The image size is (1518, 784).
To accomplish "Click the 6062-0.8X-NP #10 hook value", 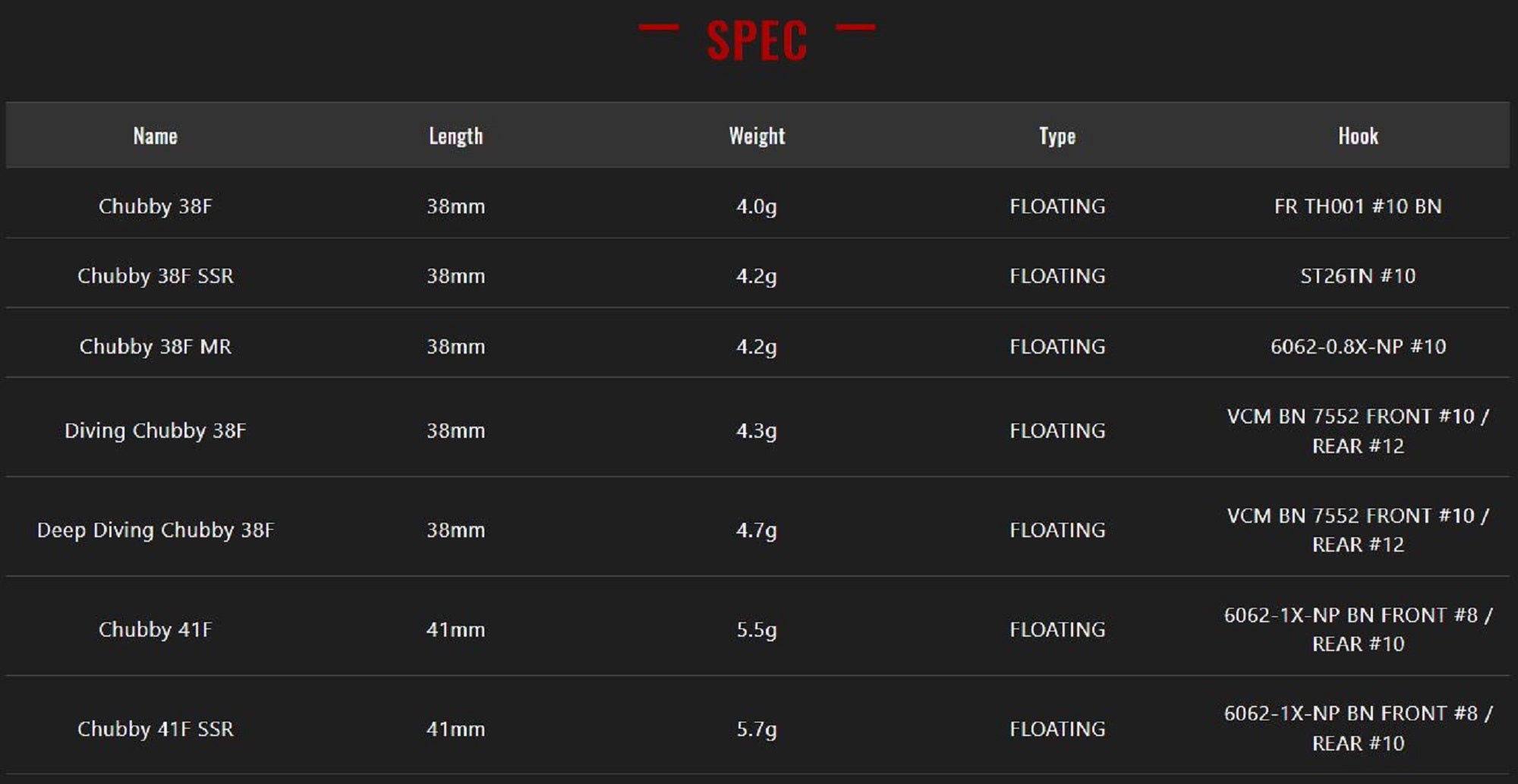I will click(1358, 347).
